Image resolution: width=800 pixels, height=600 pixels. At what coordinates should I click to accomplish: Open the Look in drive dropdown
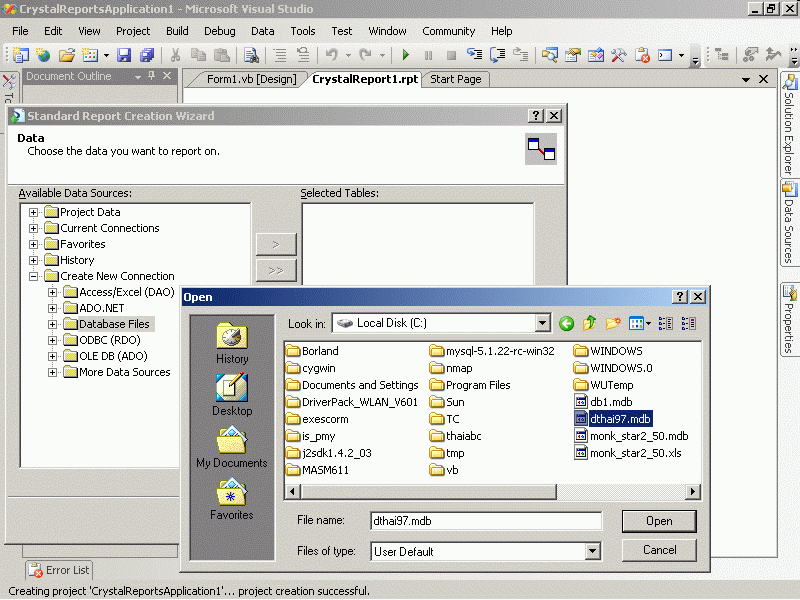(543, 323)
